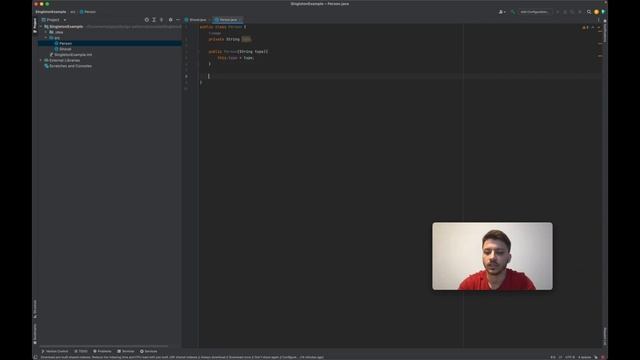
Task: Open the Version Control tool window
Action: click(55, 351)
